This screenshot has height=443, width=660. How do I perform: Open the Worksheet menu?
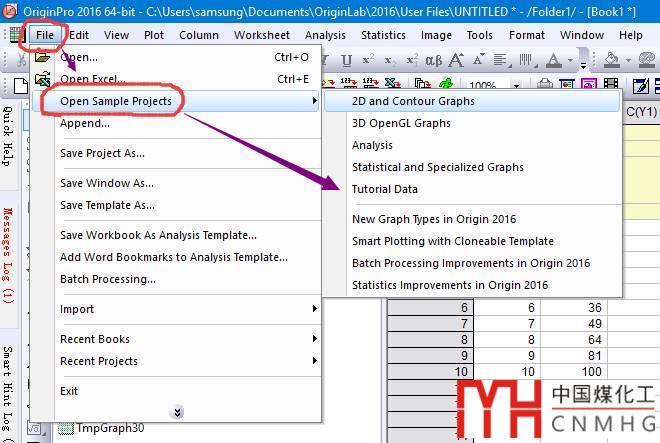(262, 35)
